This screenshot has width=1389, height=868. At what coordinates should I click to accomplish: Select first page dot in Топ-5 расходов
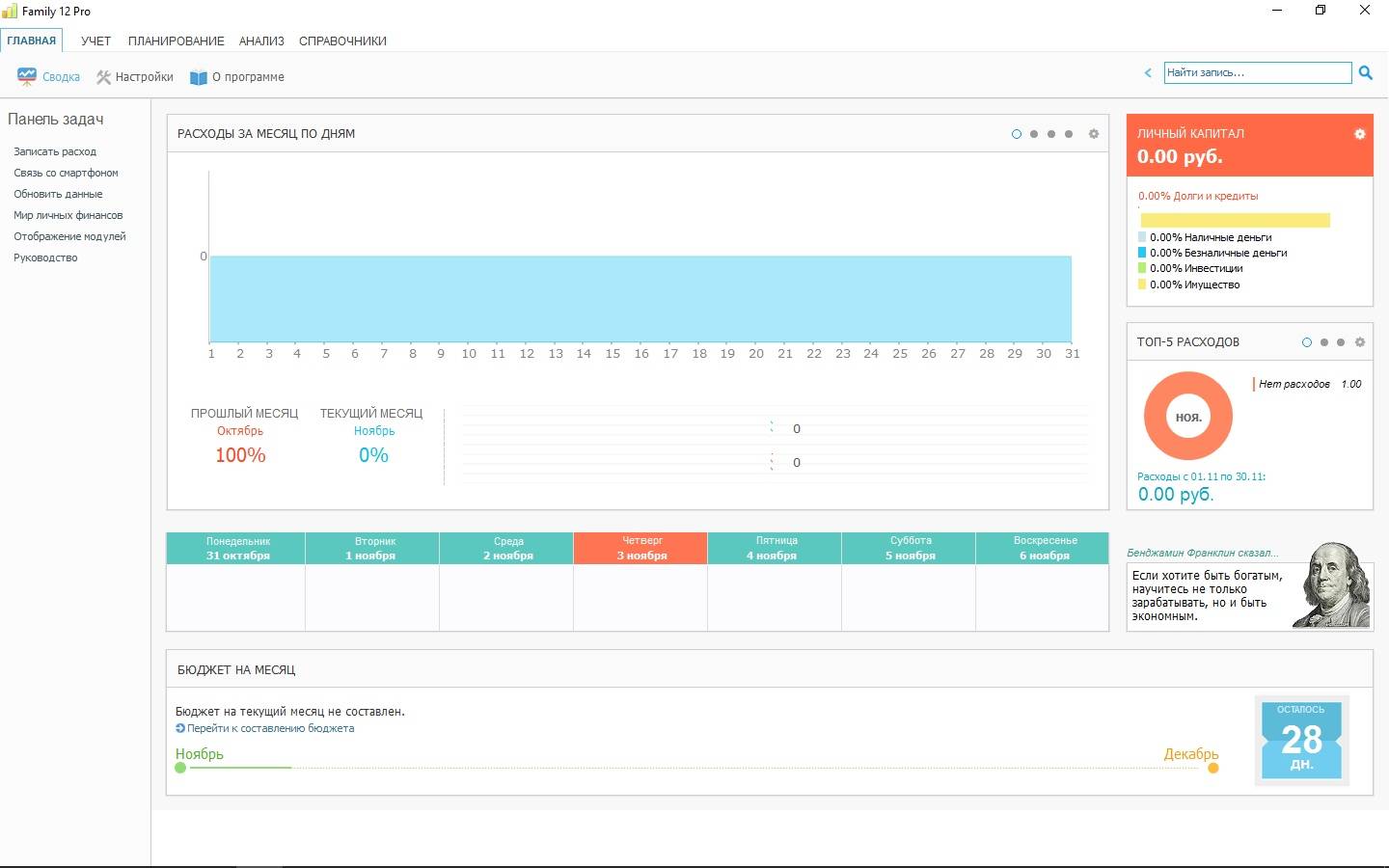coord(1307,342)
